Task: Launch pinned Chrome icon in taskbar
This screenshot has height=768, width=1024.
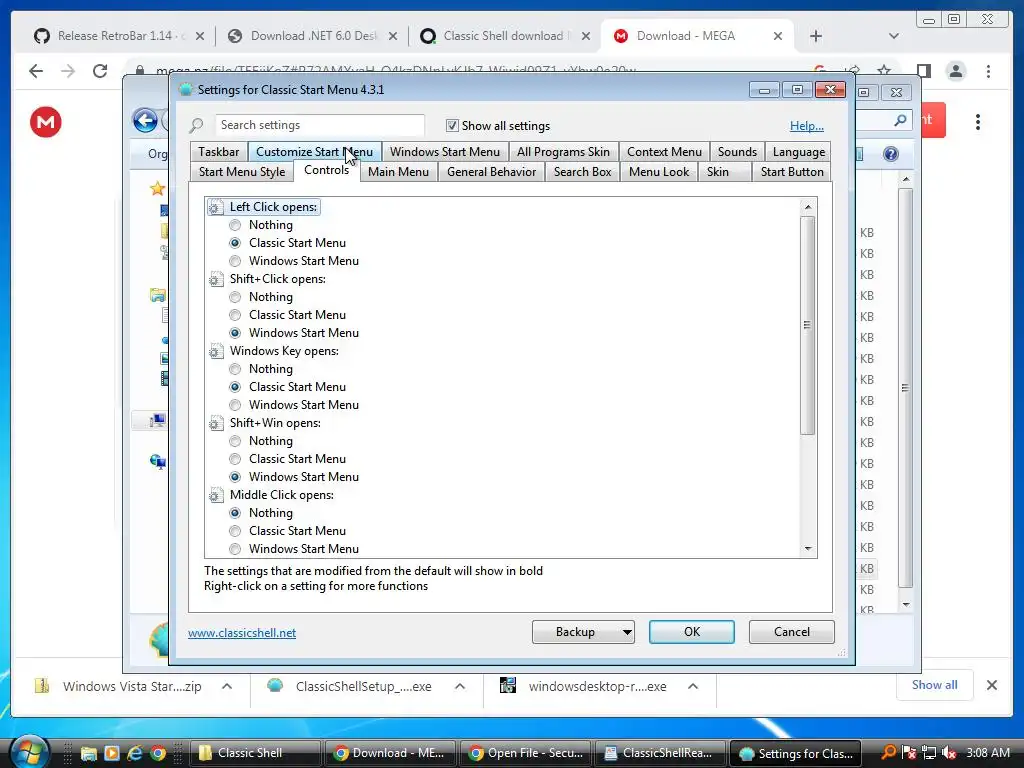Action: pyautogui.click(x=158, y=754)
